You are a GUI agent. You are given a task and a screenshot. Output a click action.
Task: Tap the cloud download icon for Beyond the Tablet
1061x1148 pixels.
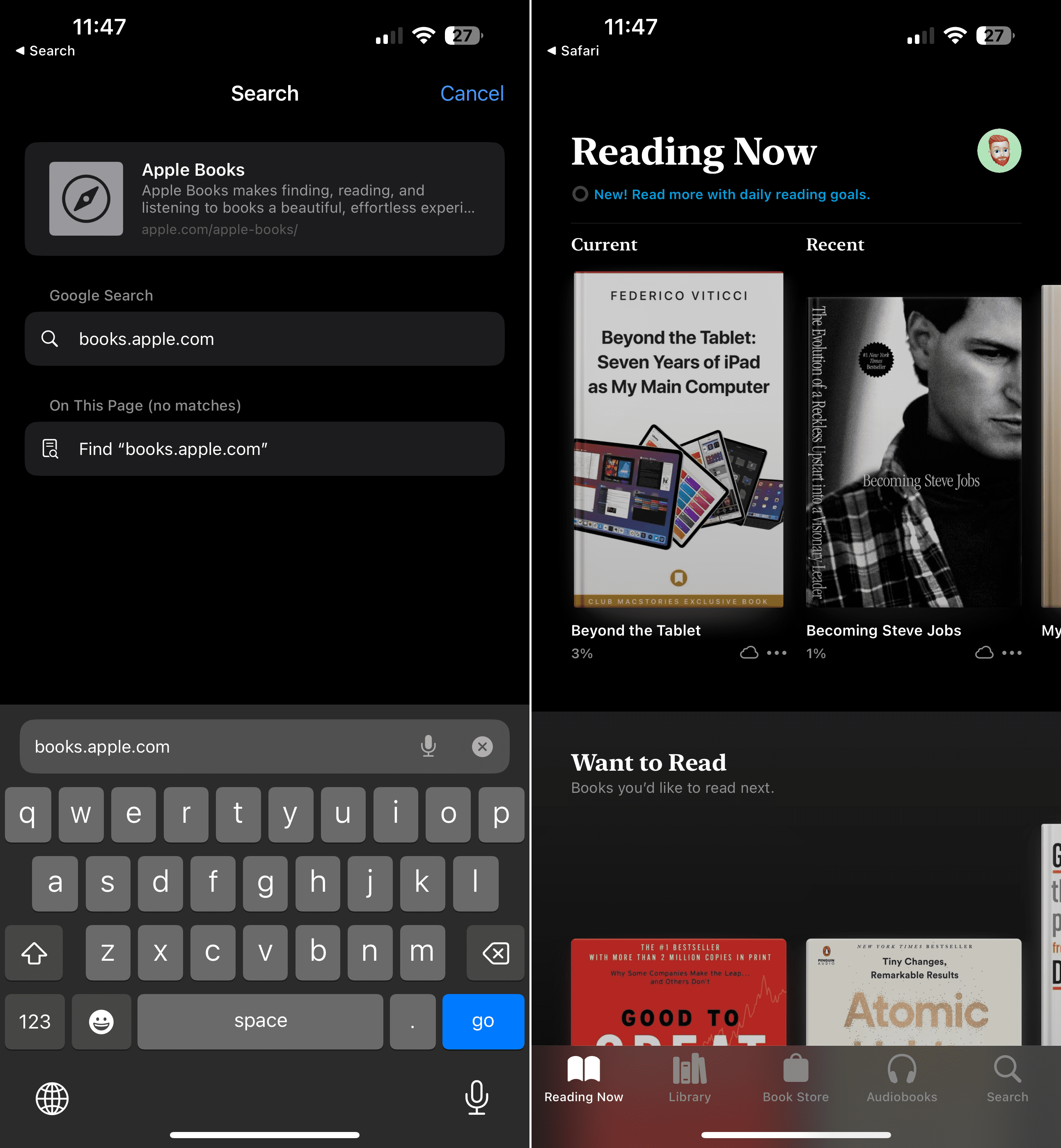[749, 652]
